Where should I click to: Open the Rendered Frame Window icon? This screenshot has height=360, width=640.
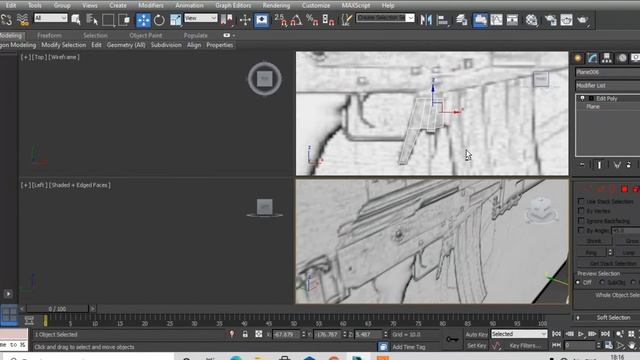point(567,20)
